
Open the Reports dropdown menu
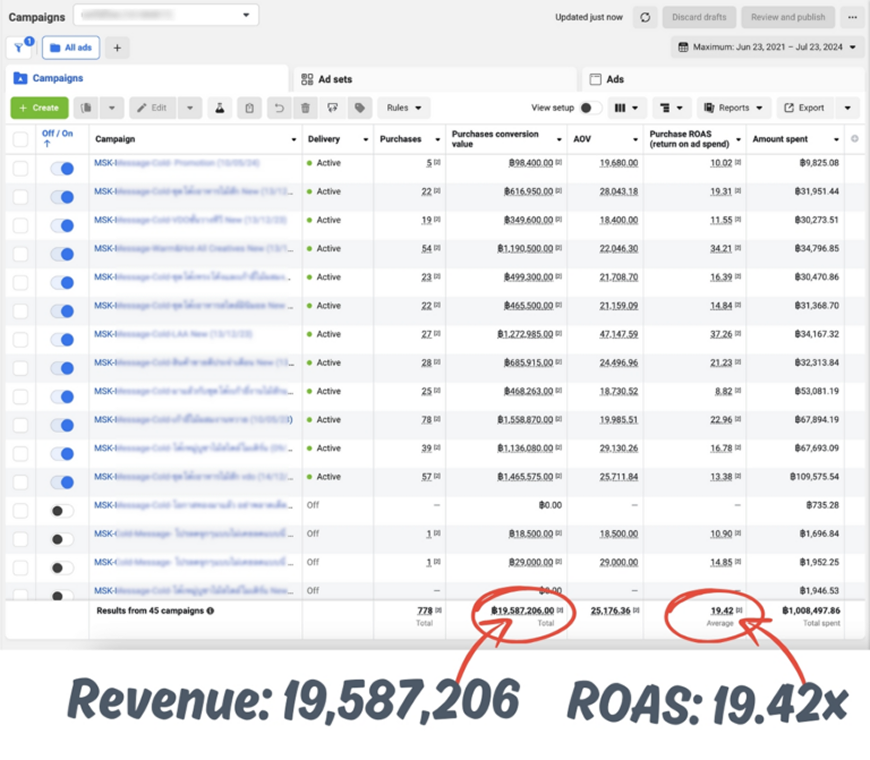click(x=734, y=108)
